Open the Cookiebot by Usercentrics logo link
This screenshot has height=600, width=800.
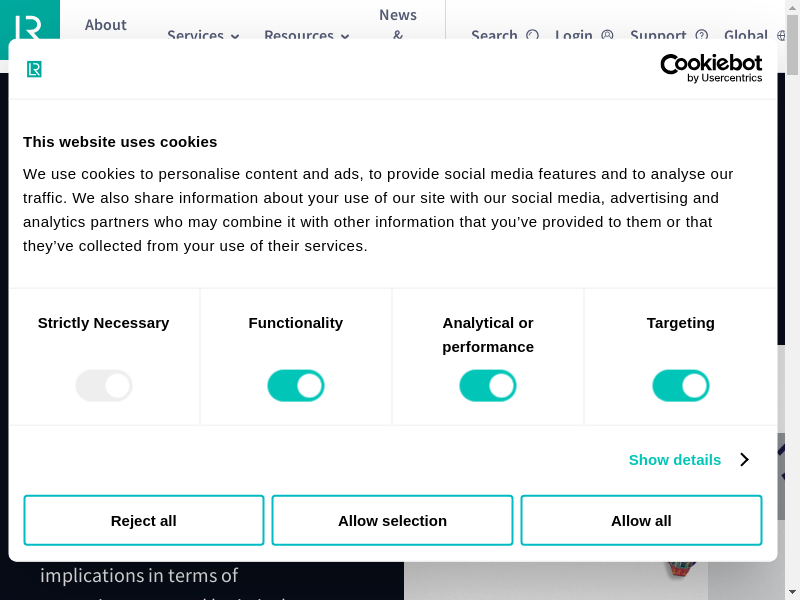pos(711,68)
